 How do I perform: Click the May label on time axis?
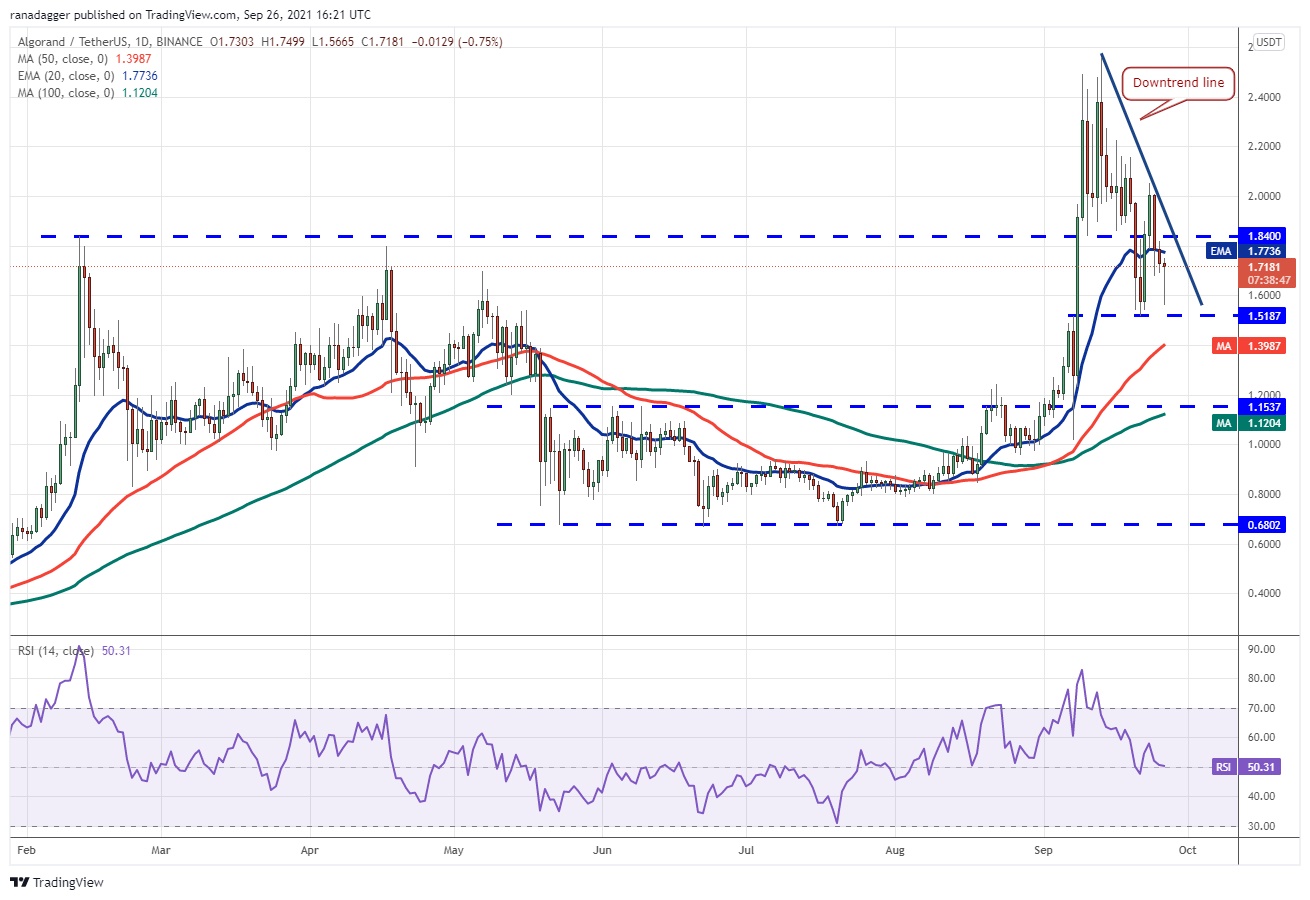(x=453, y=849)
